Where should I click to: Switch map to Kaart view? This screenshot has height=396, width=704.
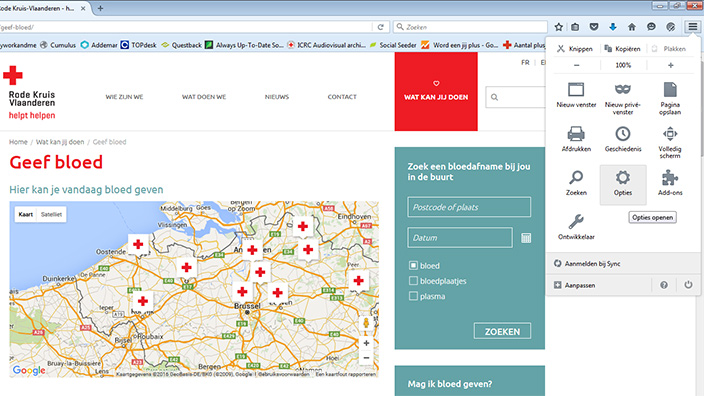tap(26, 215)
